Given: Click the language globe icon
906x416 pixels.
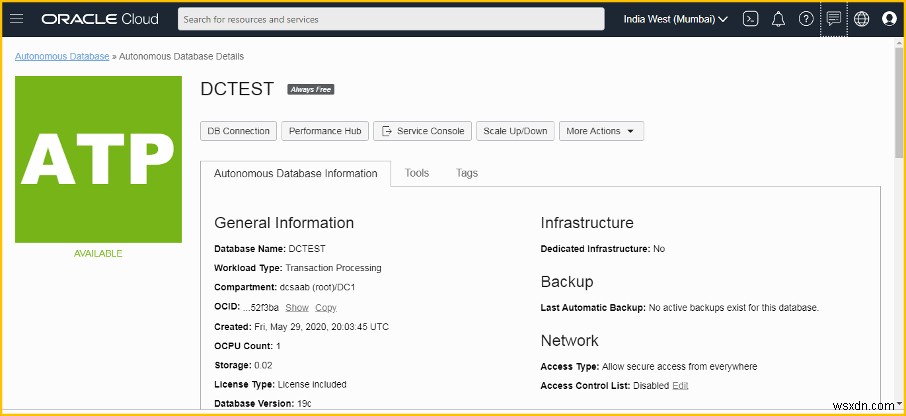Looking at the screenshot, I should tap(862, 19).
